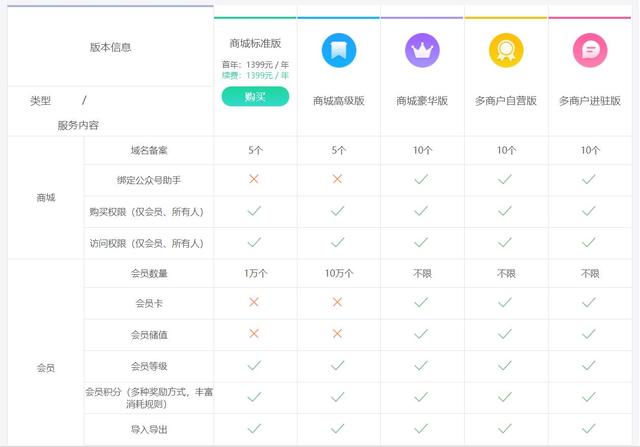
Task: Click 多商户进驻版's 不限 in 会员数量 row
Action: pyautogui.click(x=590, y=274)
